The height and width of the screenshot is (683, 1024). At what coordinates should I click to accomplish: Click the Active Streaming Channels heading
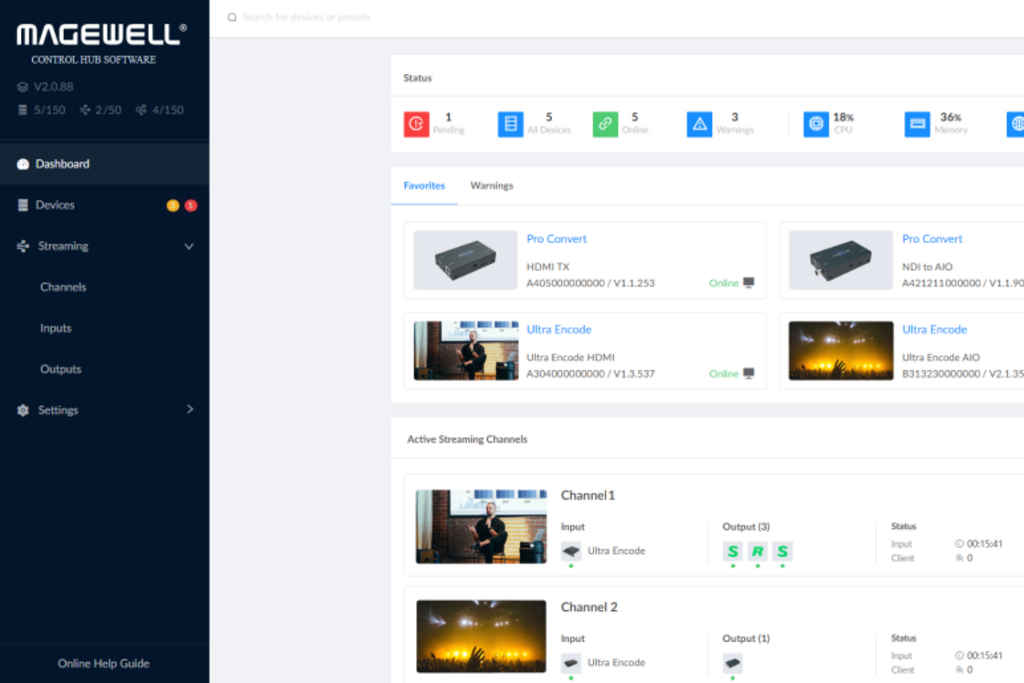(467, 439)
